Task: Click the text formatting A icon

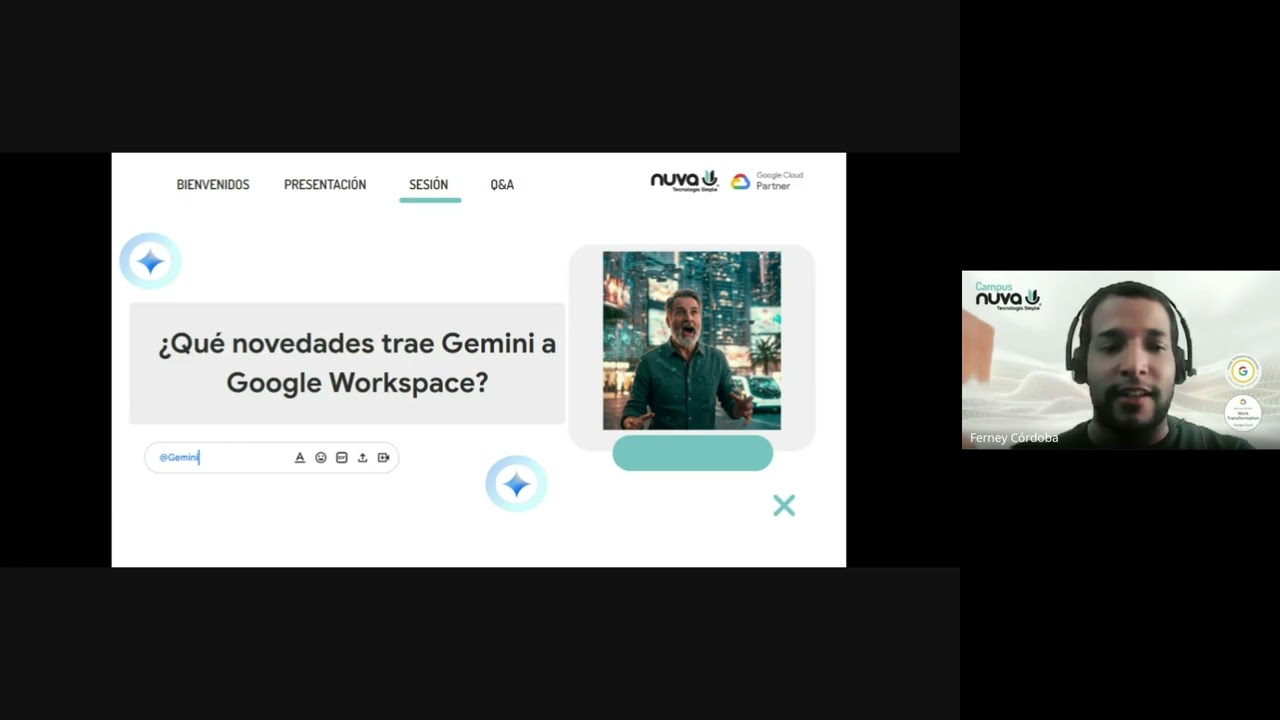Action: [x=299, y=457]
